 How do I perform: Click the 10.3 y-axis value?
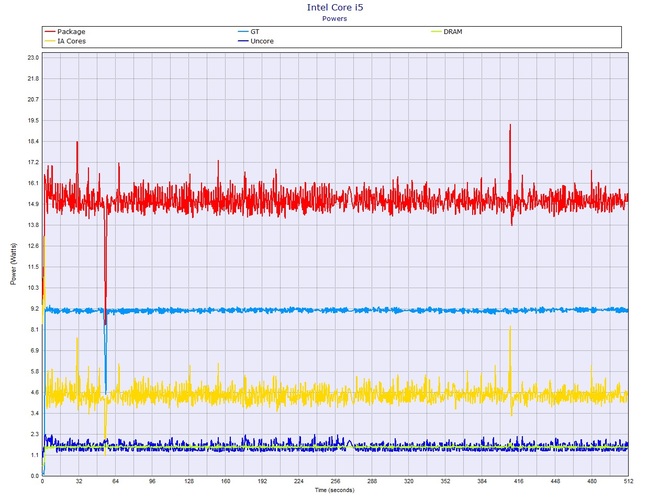click(33, 288)
